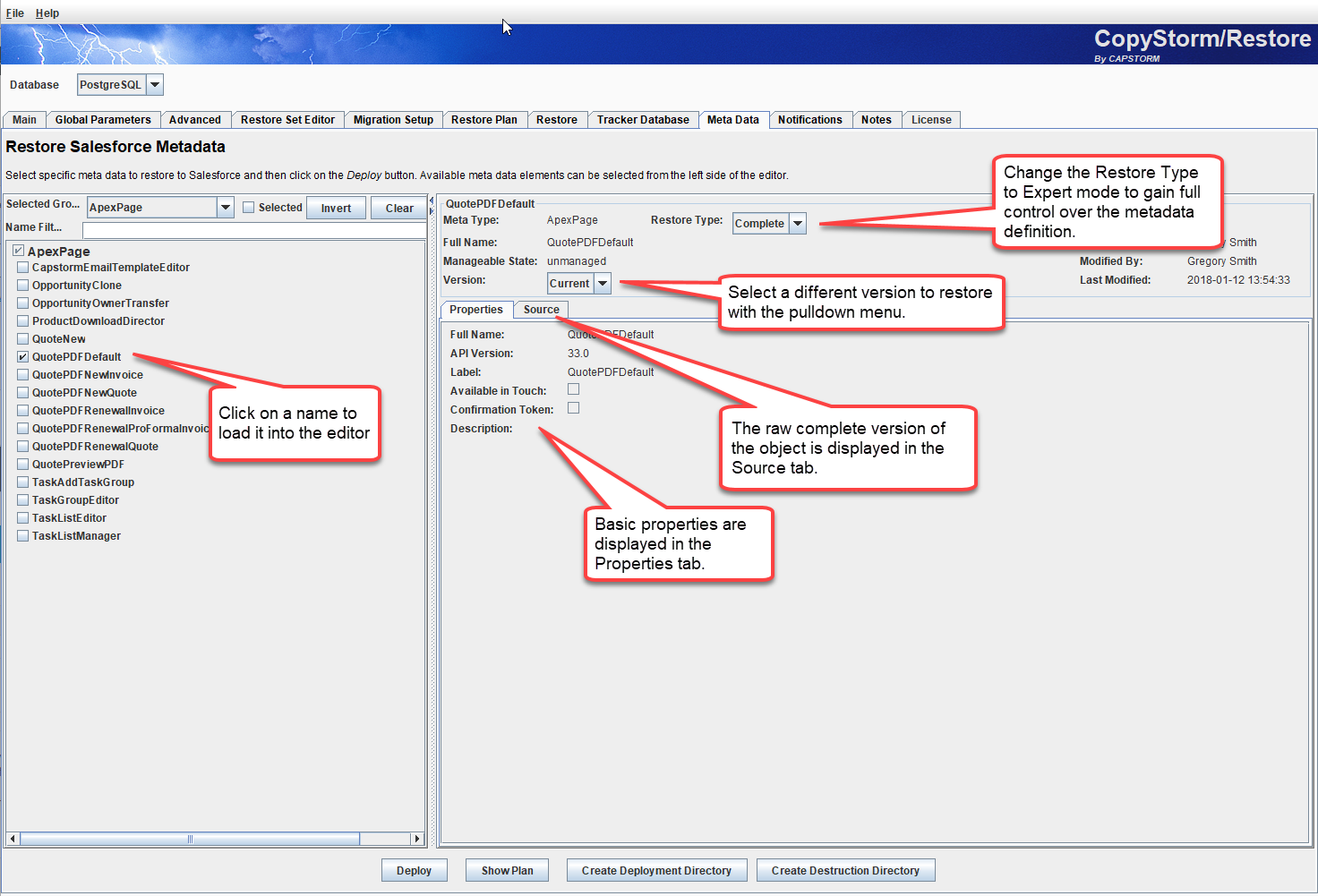The height and width of the screenshot is (896, 1318).
Task: Open the Migration Setup tab
Action: tap(393, 120)
